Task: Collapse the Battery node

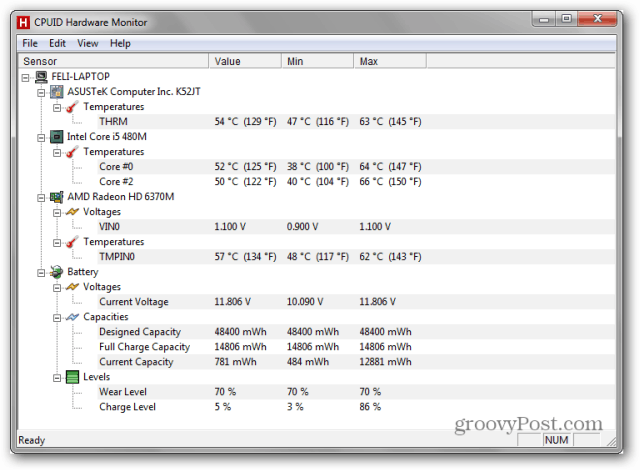Action: (x=41, y=273)
